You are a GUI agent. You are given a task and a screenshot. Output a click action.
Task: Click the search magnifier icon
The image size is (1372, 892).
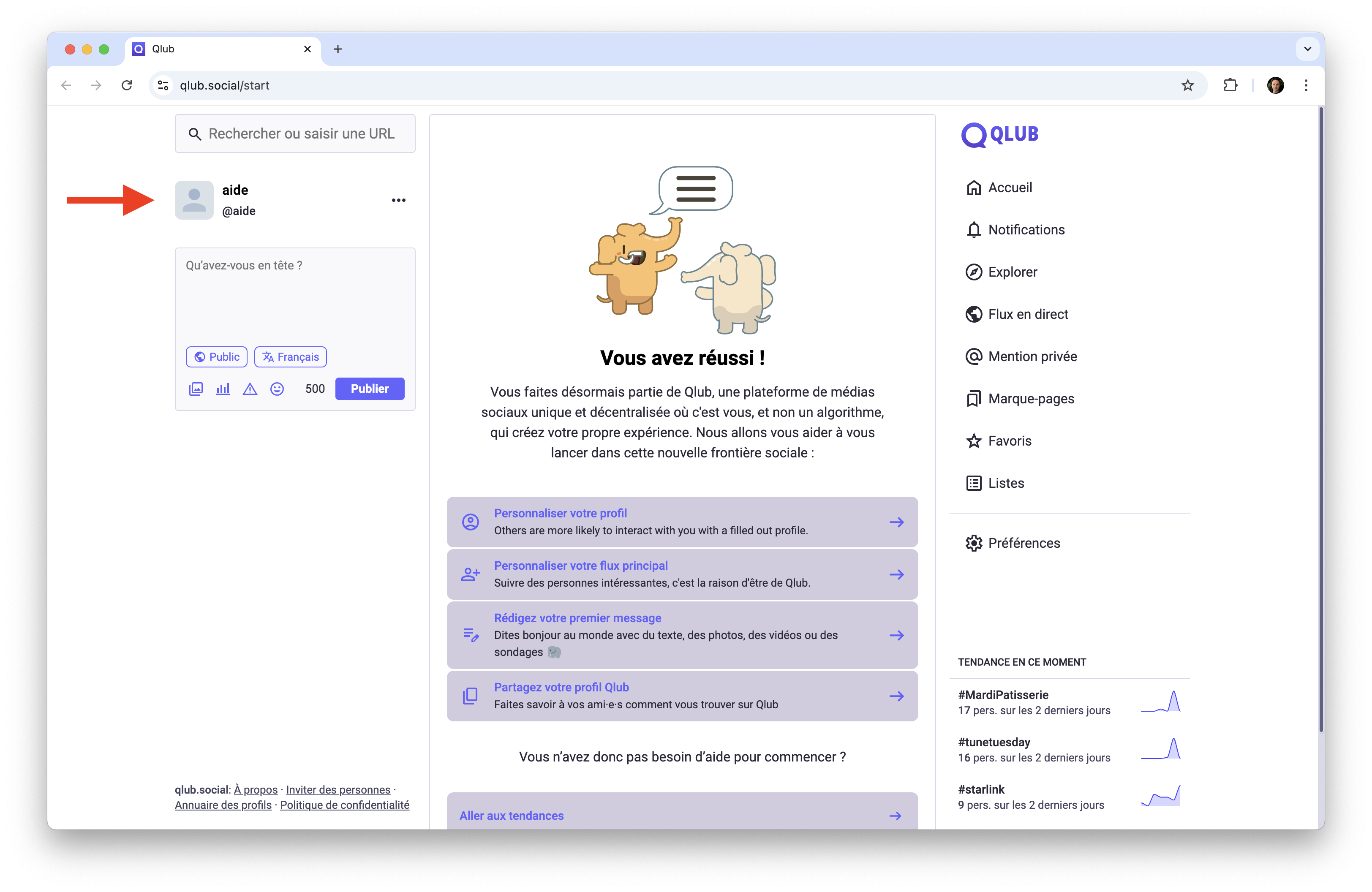[x=195, y=134]
